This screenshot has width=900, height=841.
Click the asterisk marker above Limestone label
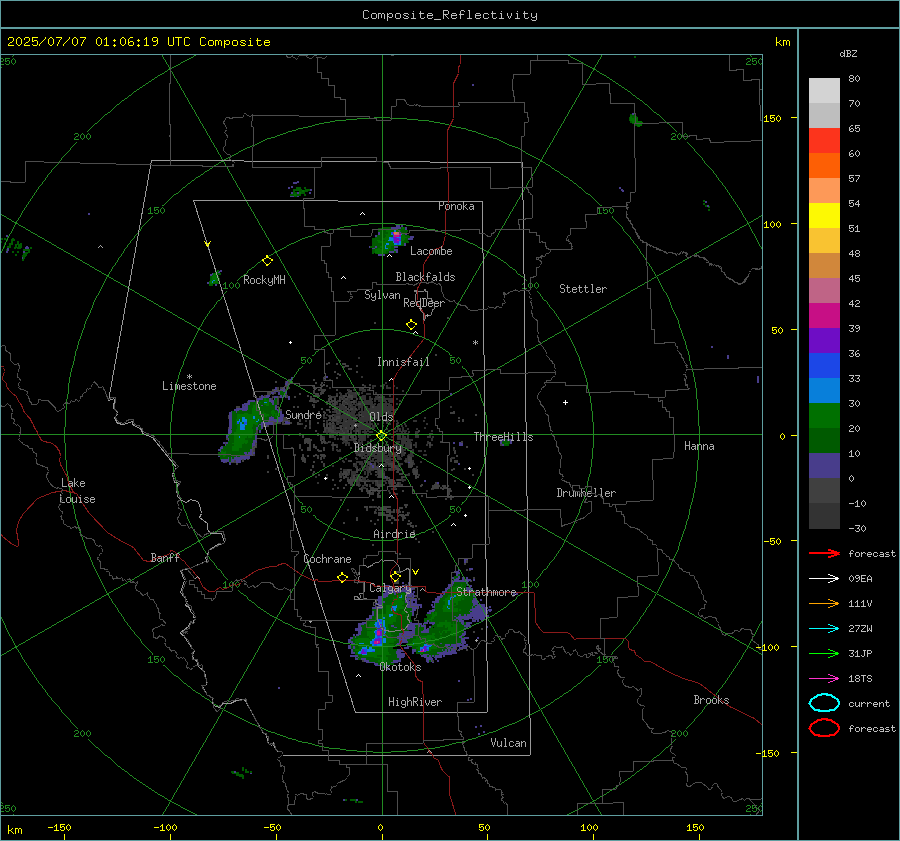click(x=189, y=377)
